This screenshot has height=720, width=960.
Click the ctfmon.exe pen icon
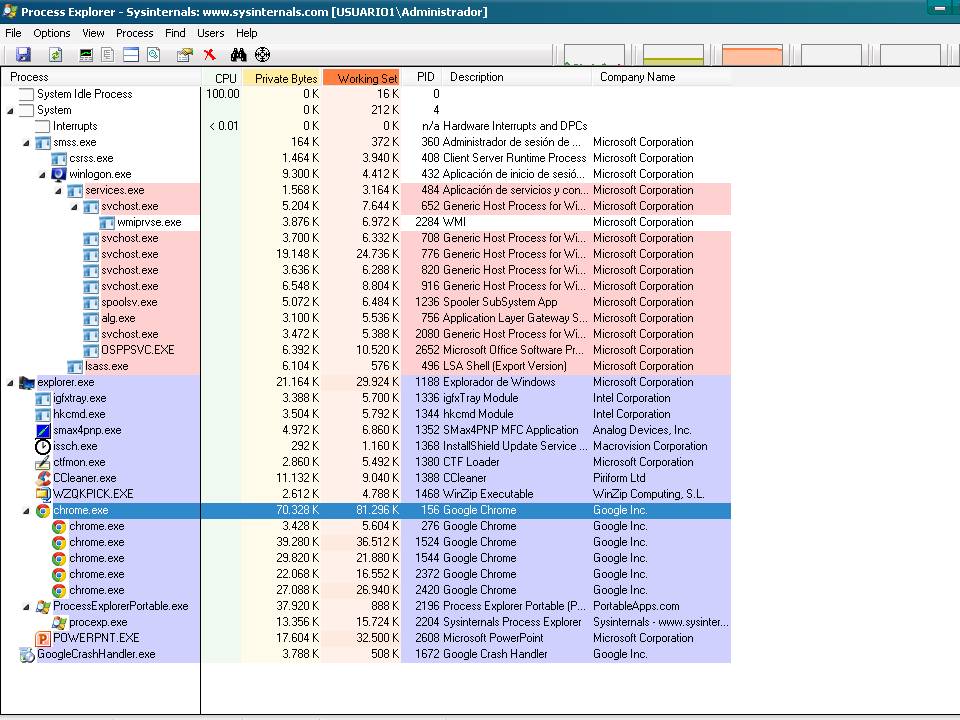[x=43, y=462]
